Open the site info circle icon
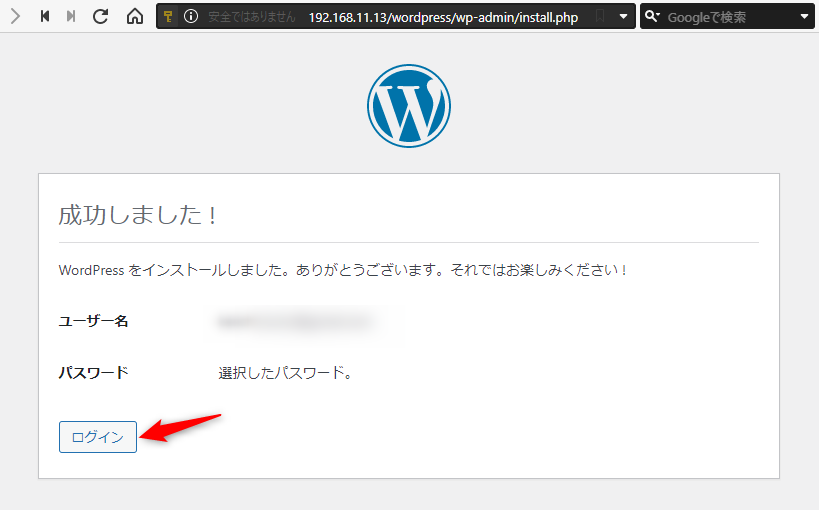The image size is (819, 510). [191, 17]
